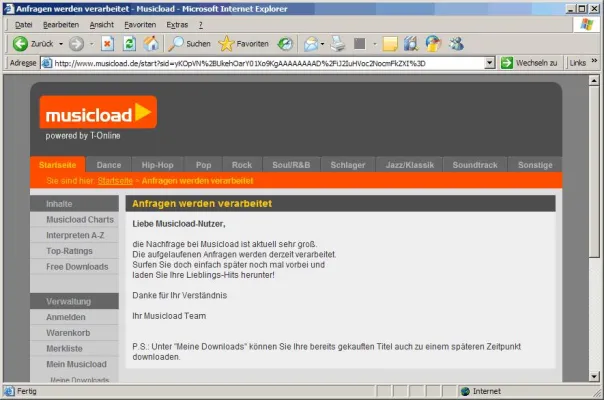The height and width of the screenshot is (400, 604).
Task: Open the Extras menu
Action: [x=177, y=24]
